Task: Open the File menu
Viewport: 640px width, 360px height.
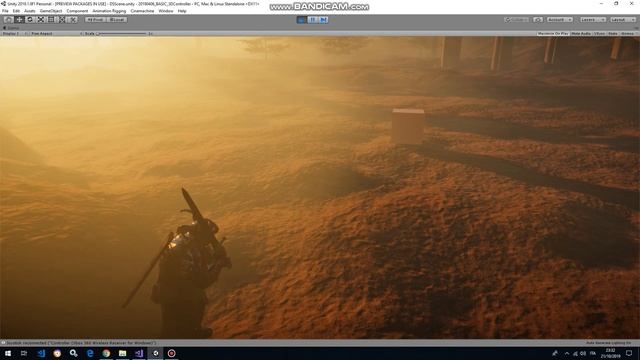Action: point(5,11)
